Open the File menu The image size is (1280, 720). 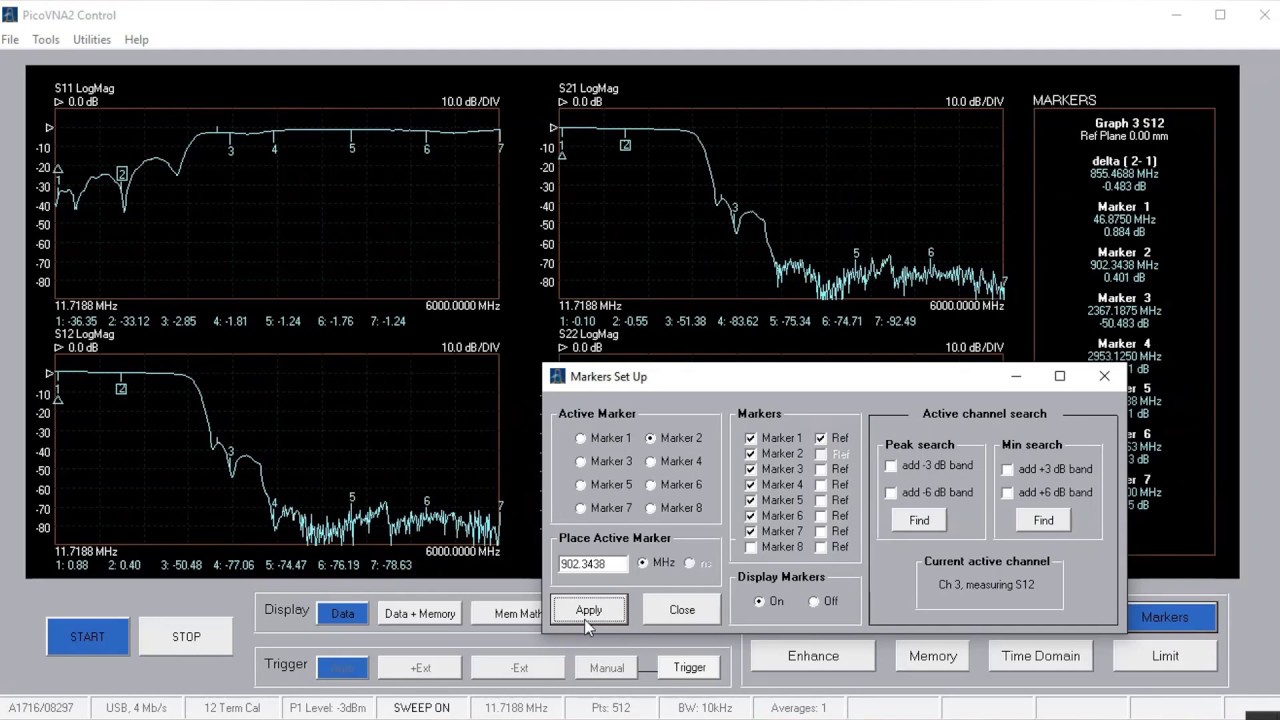pos(10,39)
